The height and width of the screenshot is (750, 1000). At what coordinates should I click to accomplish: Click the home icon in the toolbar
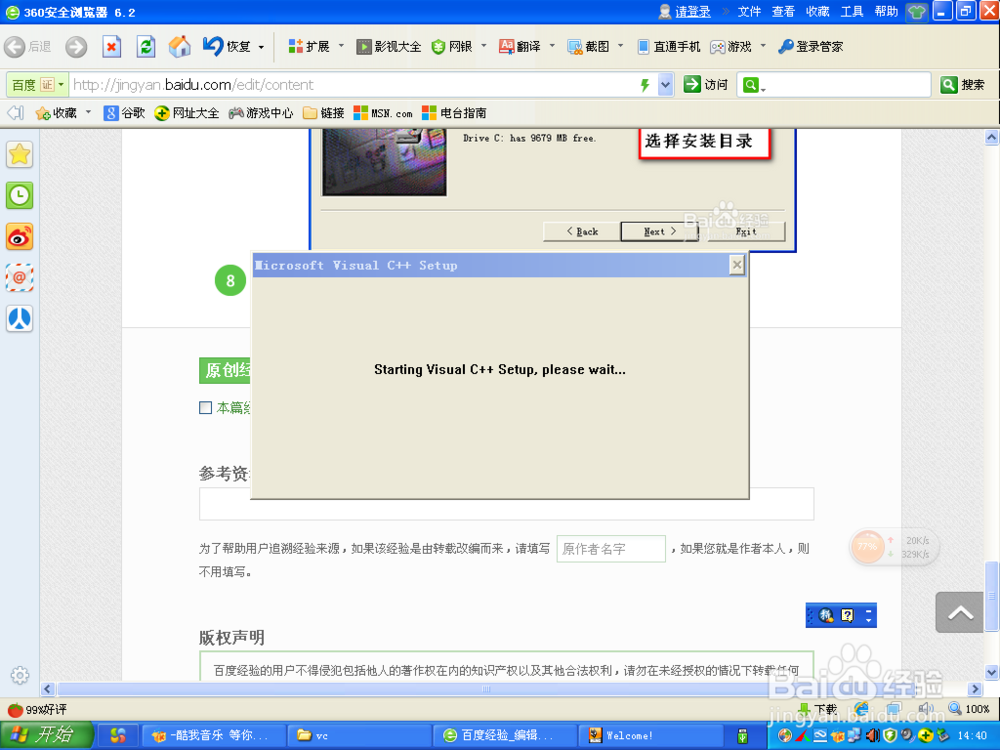point(179,46)
